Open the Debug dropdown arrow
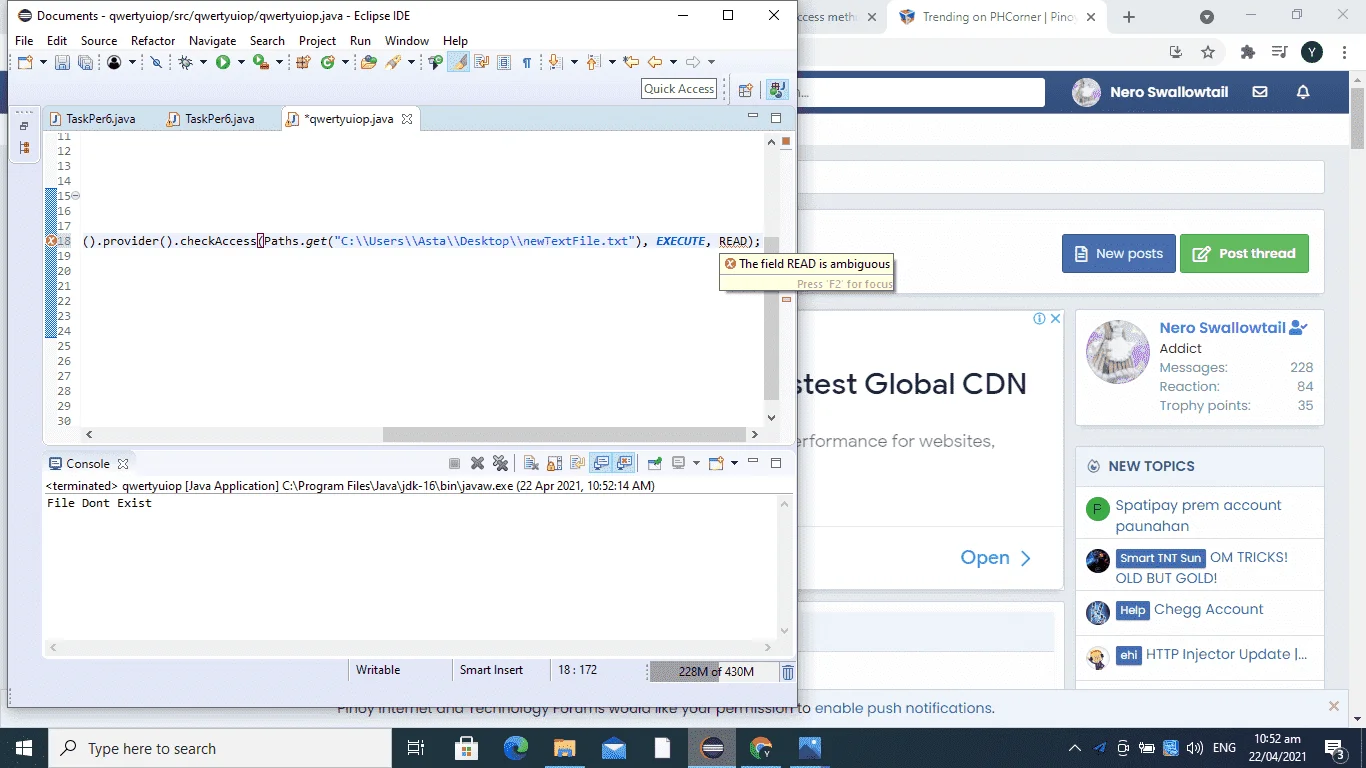1366x768 pixels. [203, 62]
